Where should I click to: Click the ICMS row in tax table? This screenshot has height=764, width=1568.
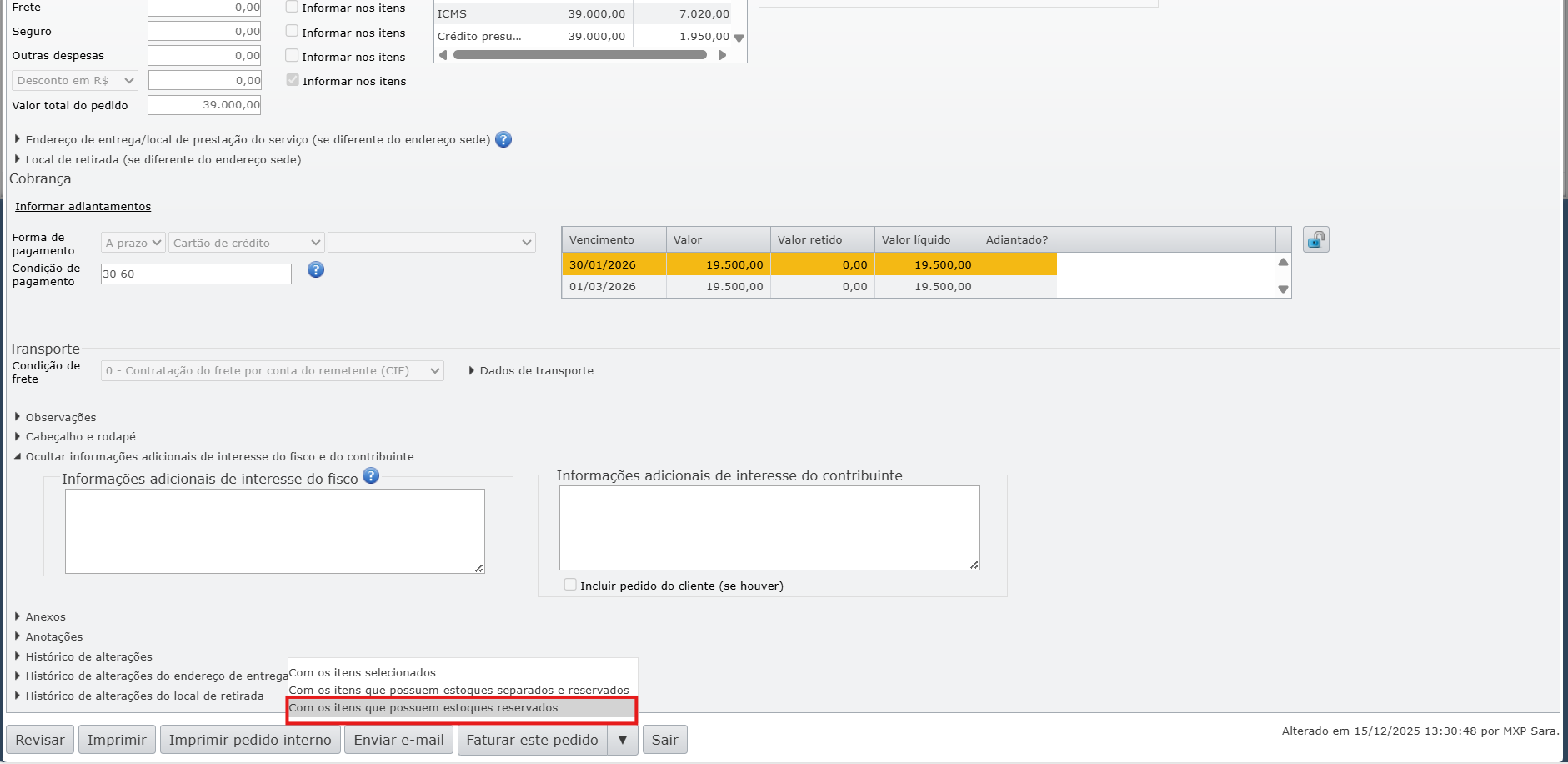[x=584, y=14]
